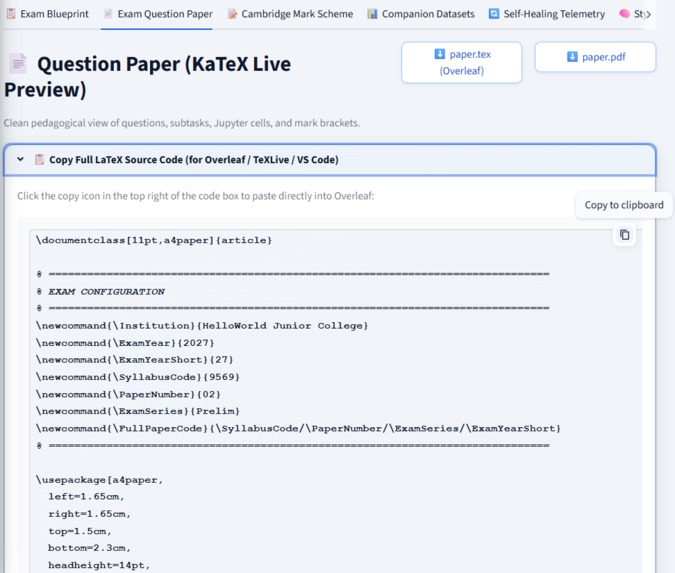Click the EXAM CONFIGURATION comment line
675x573 pixels.
100,291
